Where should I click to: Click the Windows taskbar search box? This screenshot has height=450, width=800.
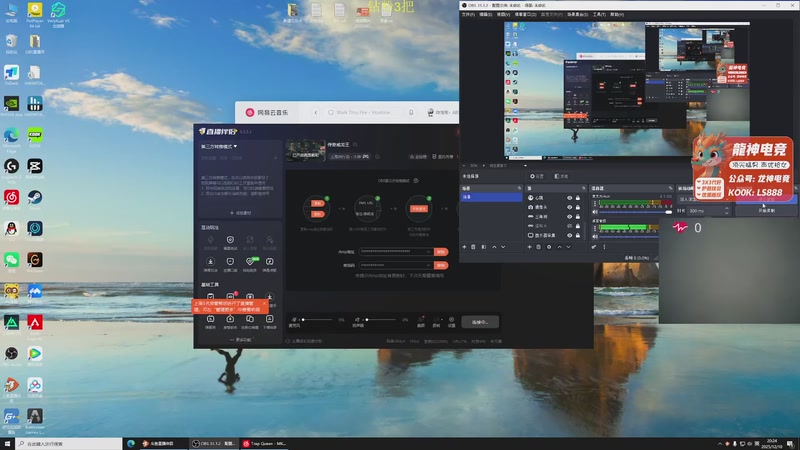68,444
